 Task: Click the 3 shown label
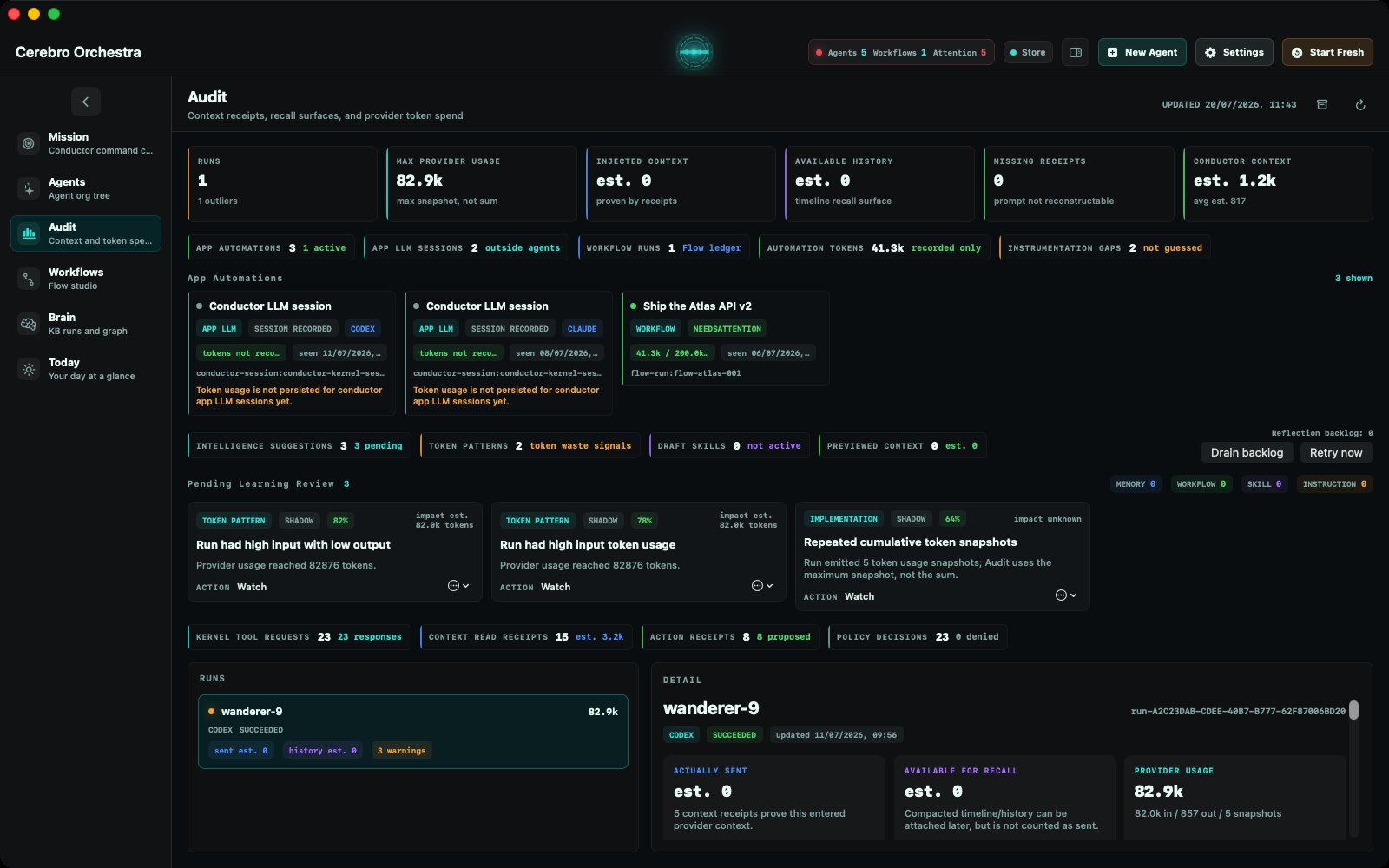click(1353, 279)
